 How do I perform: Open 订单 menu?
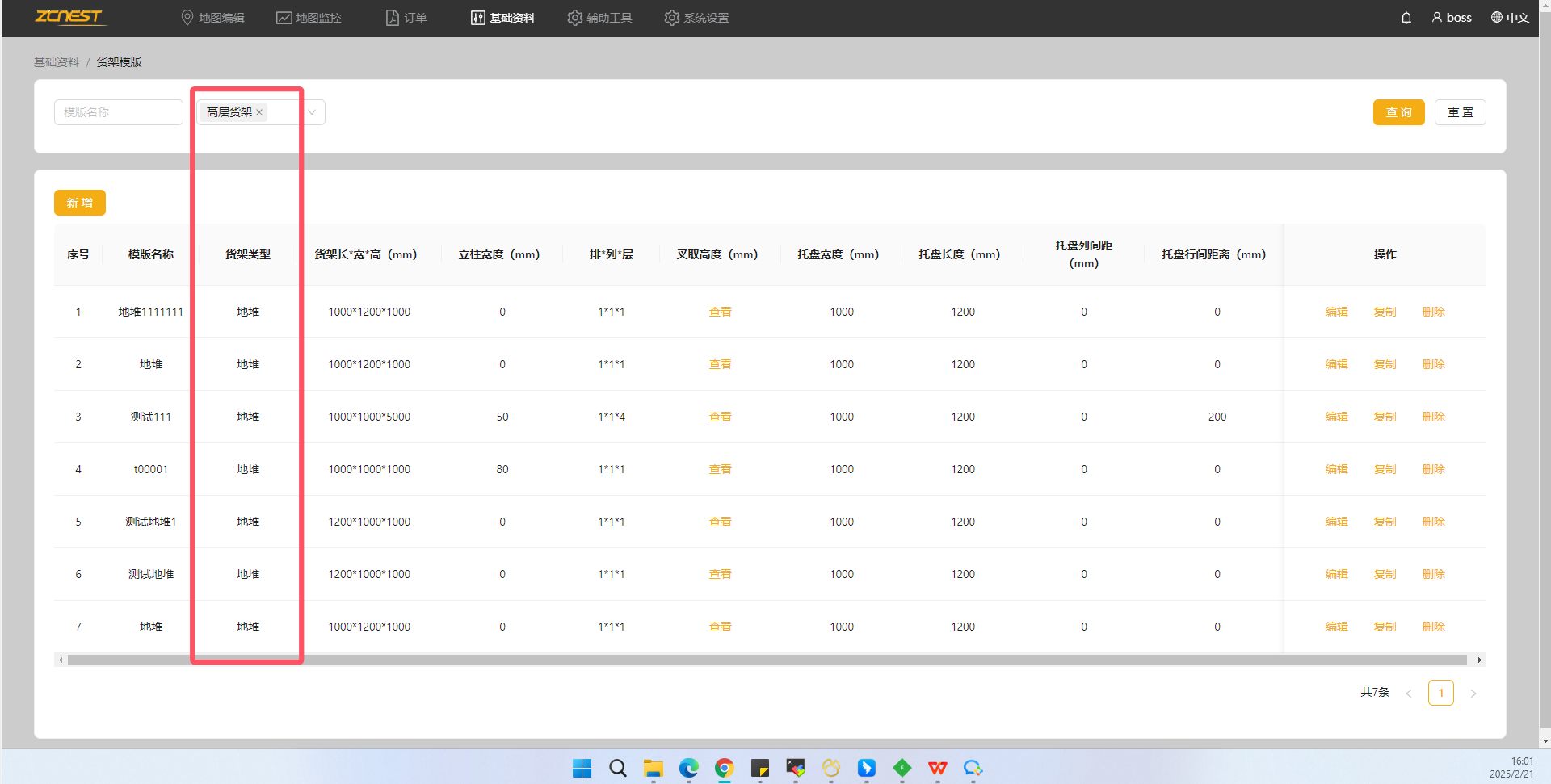pyautogui.click(x=406, y=18)
